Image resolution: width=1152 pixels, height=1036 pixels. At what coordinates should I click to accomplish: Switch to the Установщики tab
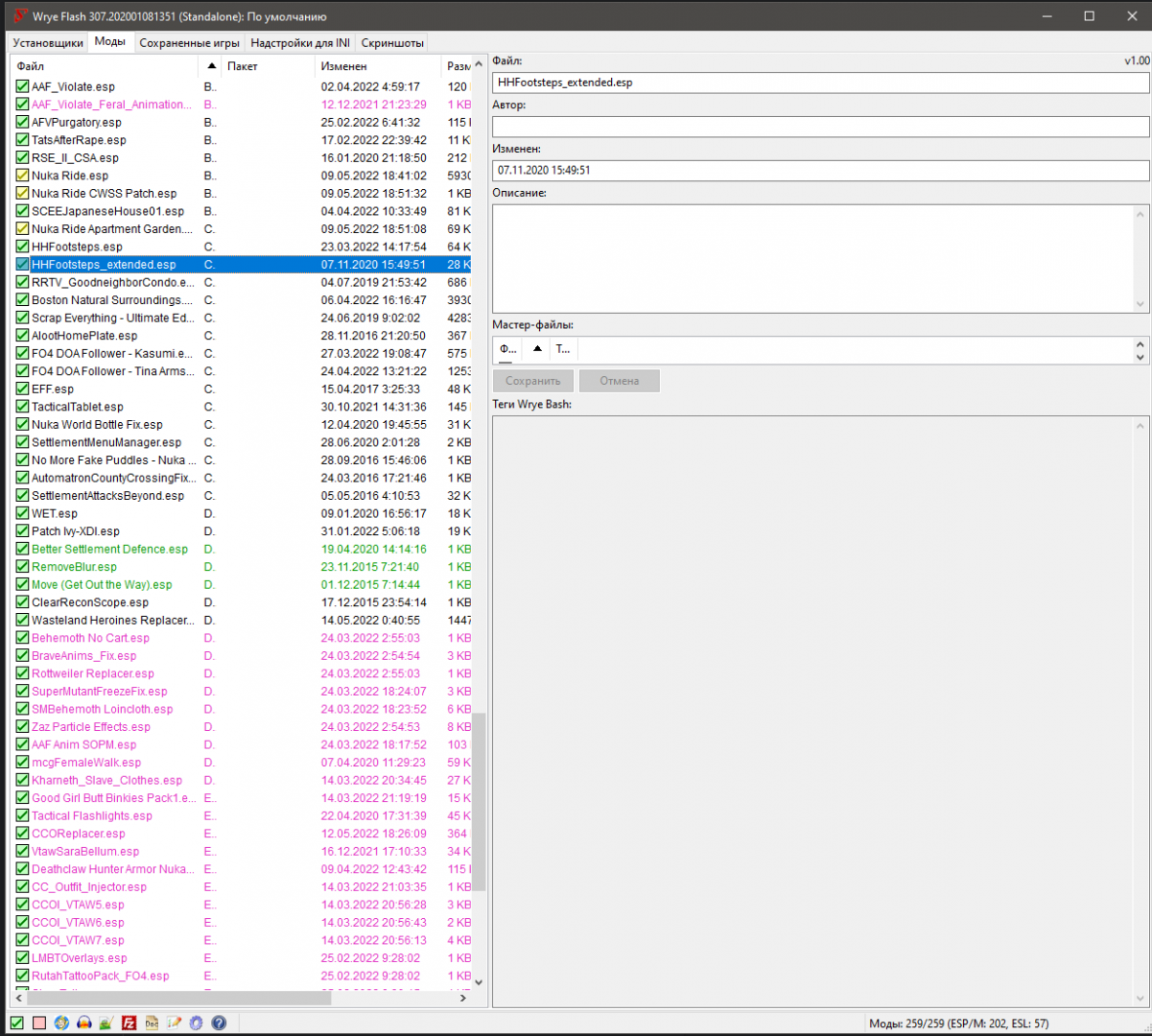point(48,42)
